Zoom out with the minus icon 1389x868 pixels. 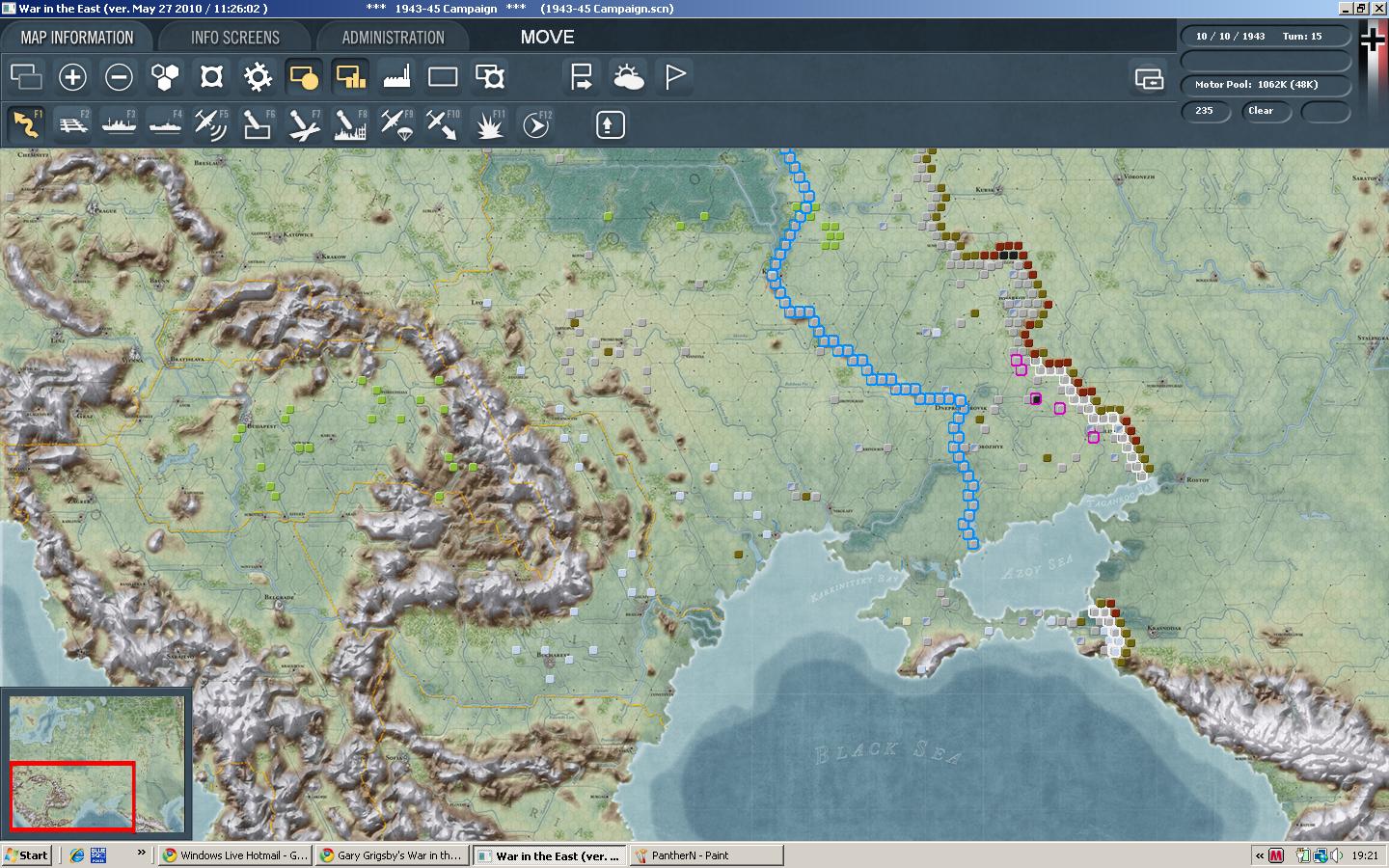pos(119,76)
